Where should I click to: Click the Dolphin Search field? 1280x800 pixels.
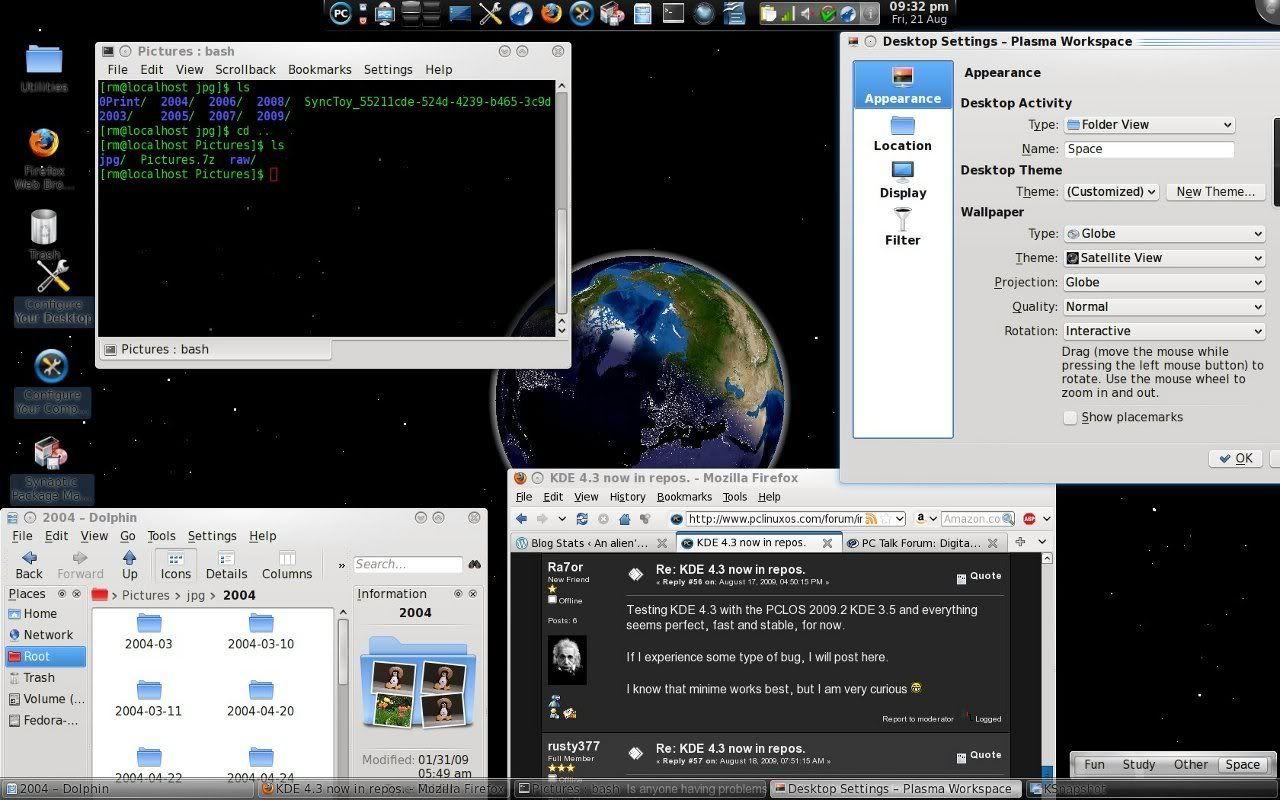[408, 564]
